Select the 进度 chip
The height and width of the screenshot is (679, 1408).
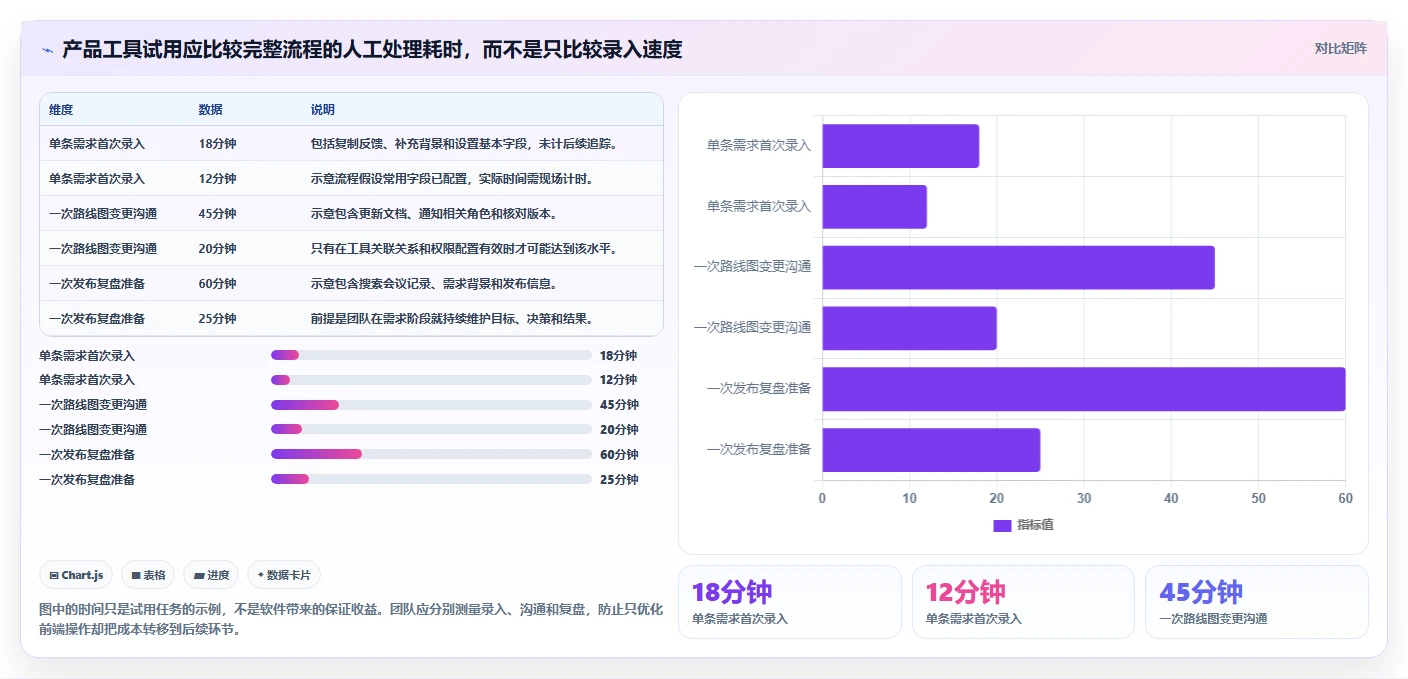pos(211,575)
